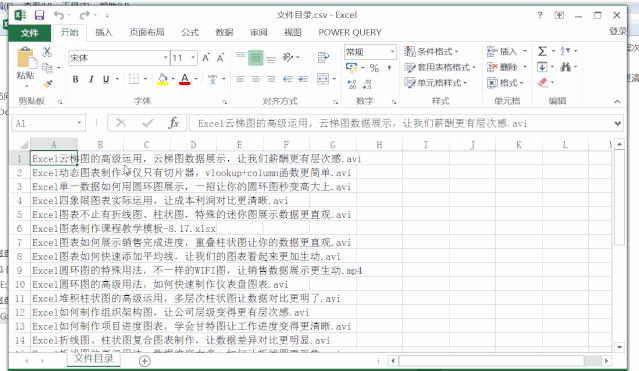Decrease font size with smaller A
The width and height of the screenshot is (639, 371).
(220, 58)
